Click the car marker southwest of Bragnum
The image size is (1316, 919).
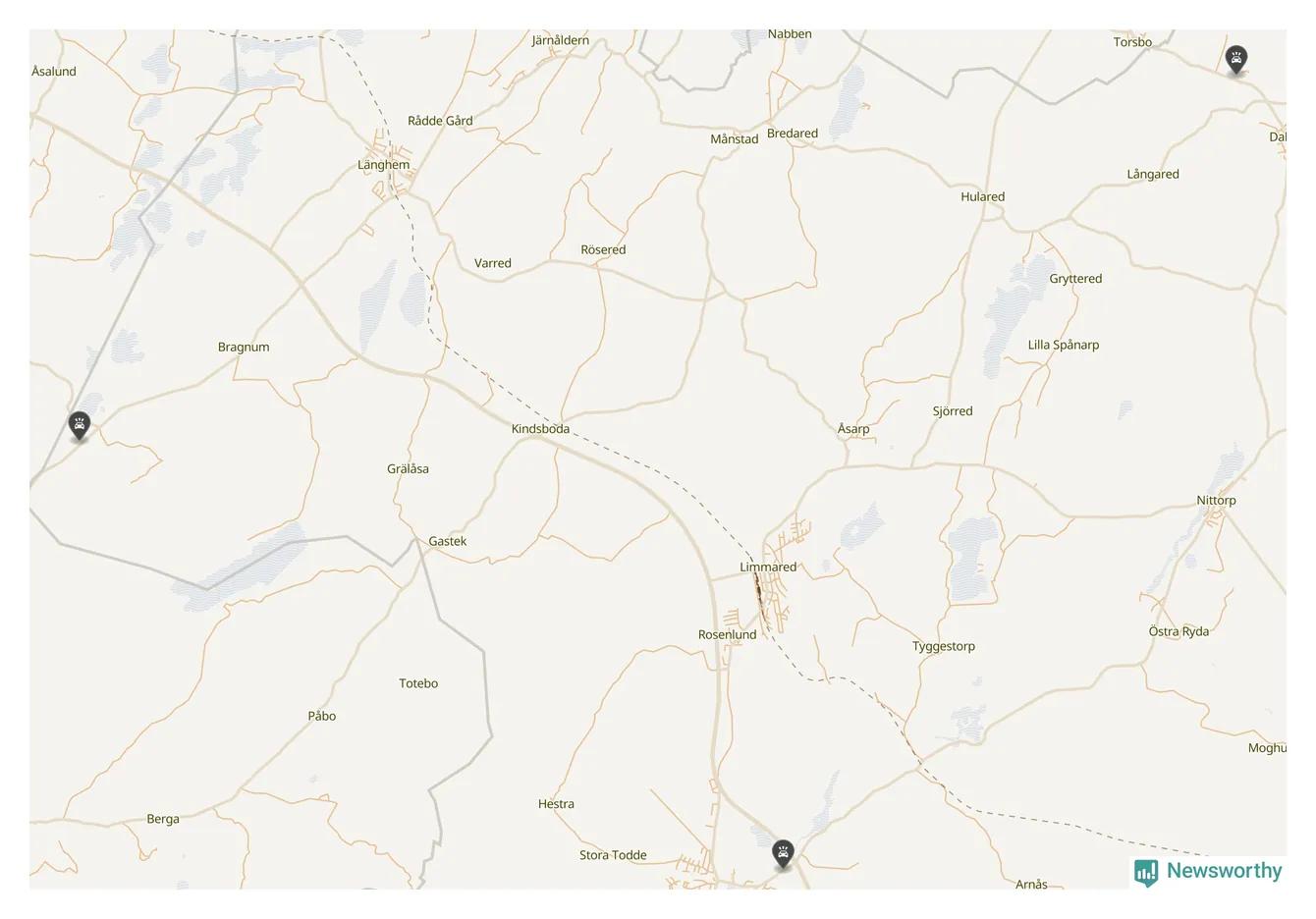pos(80,426)
